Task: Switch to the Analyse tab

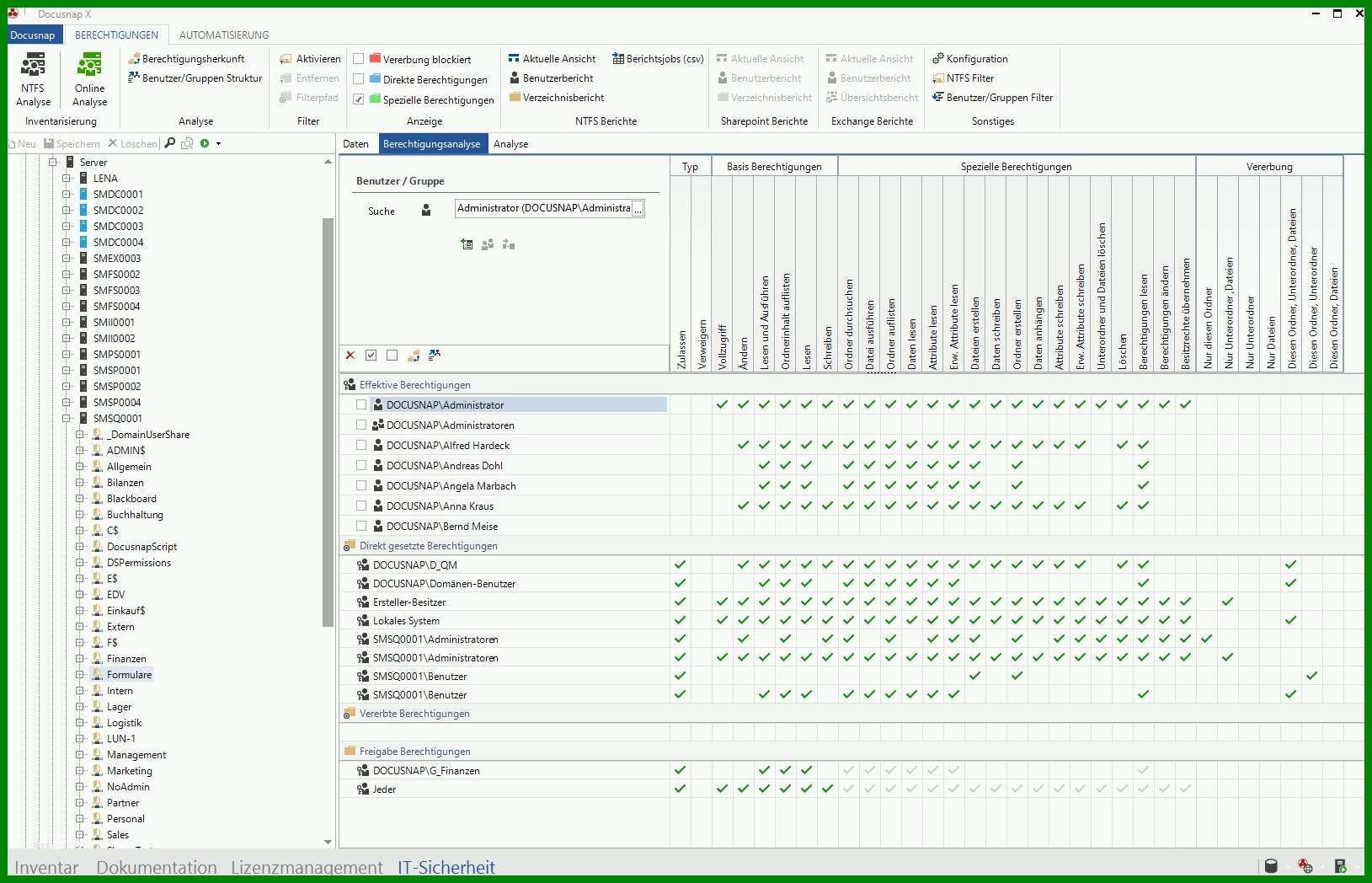Action: (510, 144)
